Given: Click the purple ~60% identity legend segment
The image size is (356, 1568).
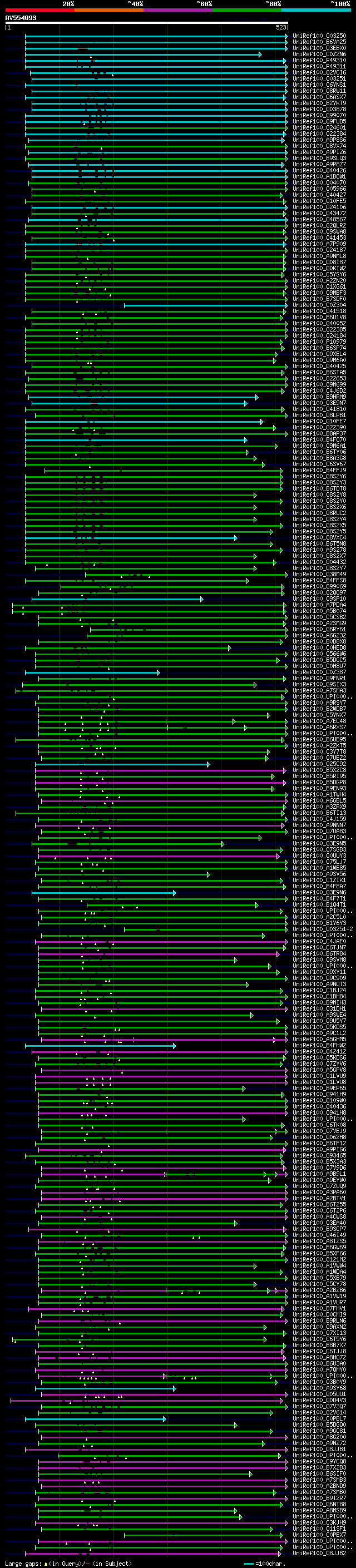Looking at the screenshot, I should 177,10.
